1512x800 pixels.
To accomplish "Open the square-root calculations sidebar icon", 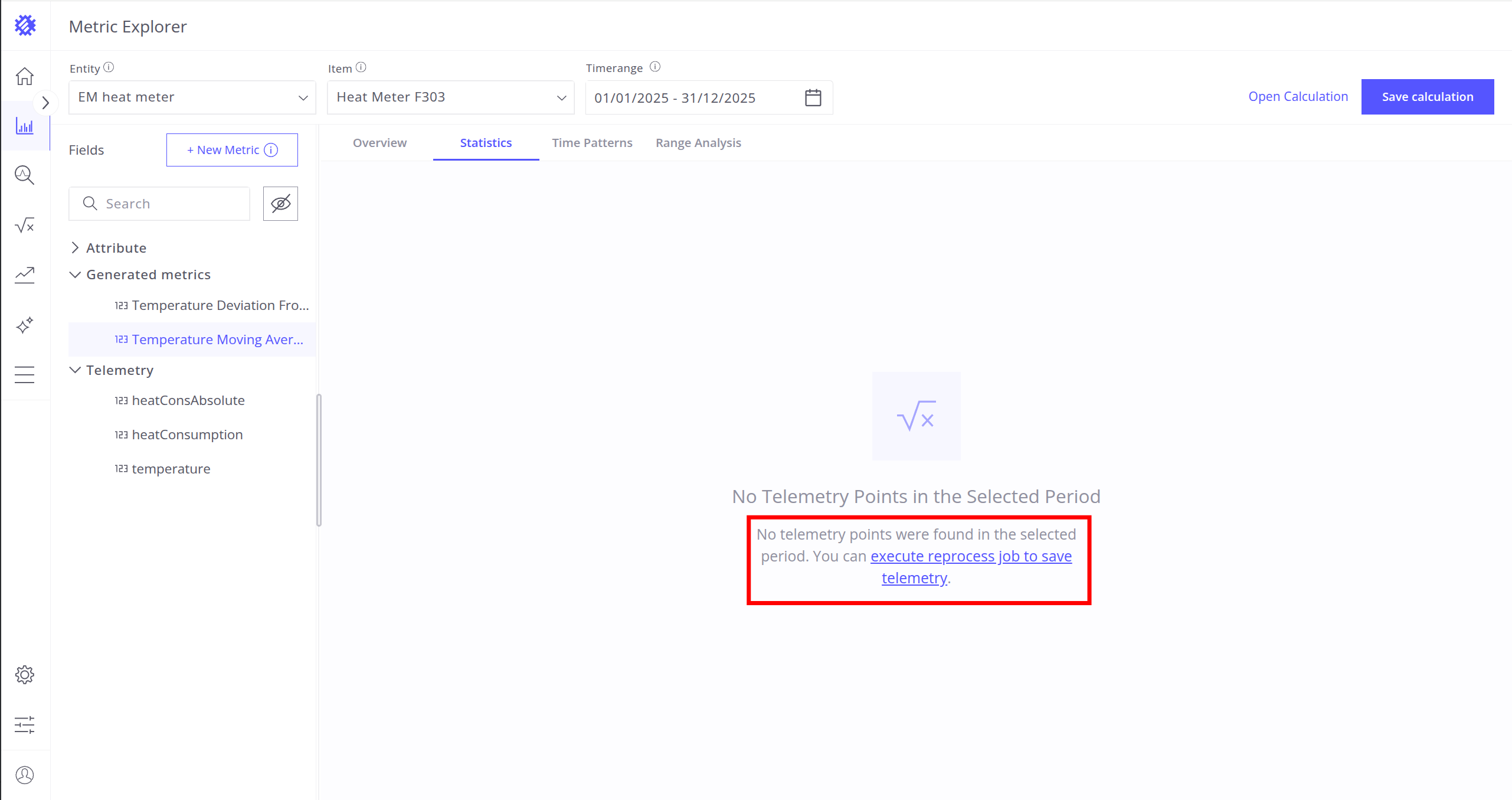I will point(25,225).
